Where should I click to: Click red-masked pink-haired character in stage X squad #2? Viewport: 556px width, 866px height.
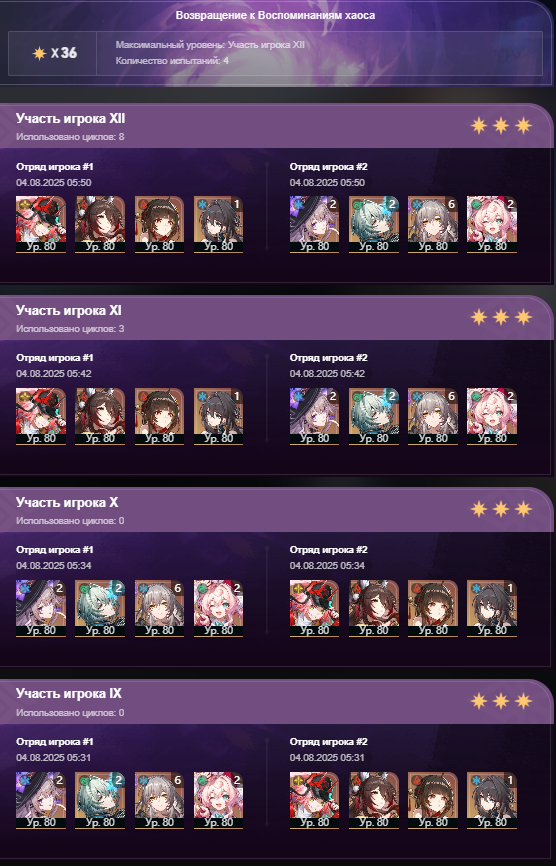coord(315,609)
